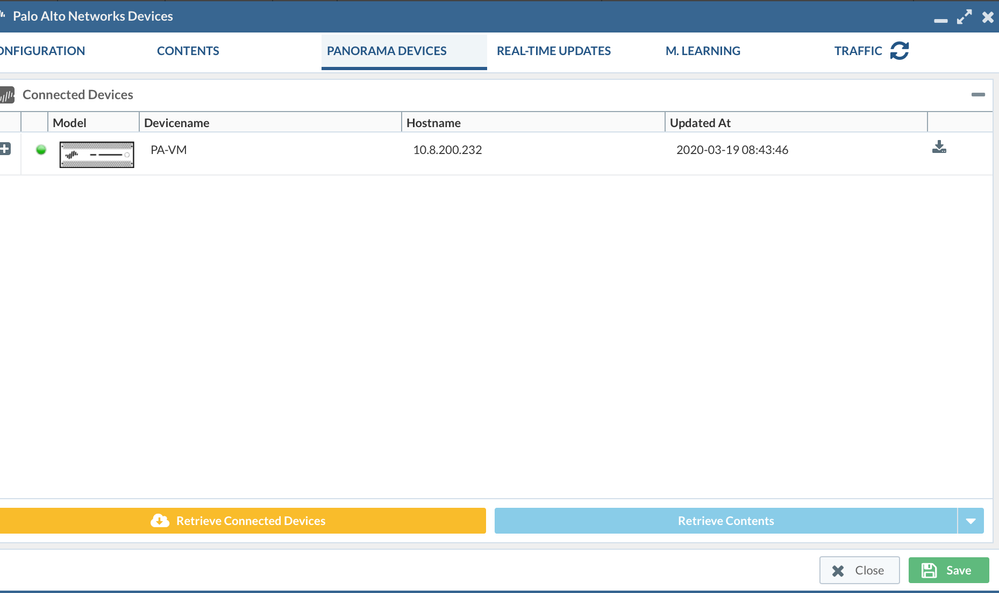Go to the Traffic tab

(x=858, y=51)
